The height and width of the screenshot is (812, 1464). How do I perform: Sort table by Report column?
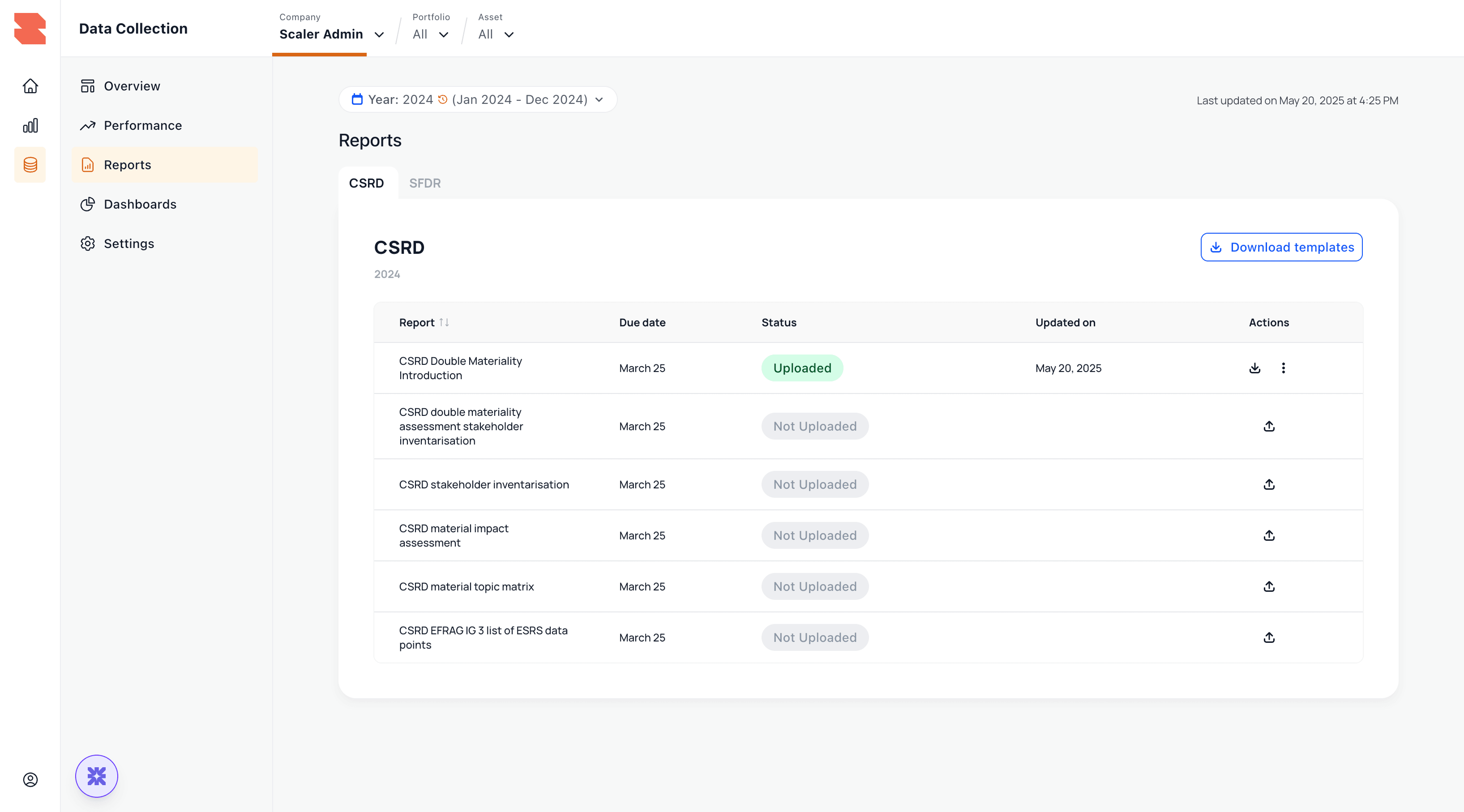[444, 322]
